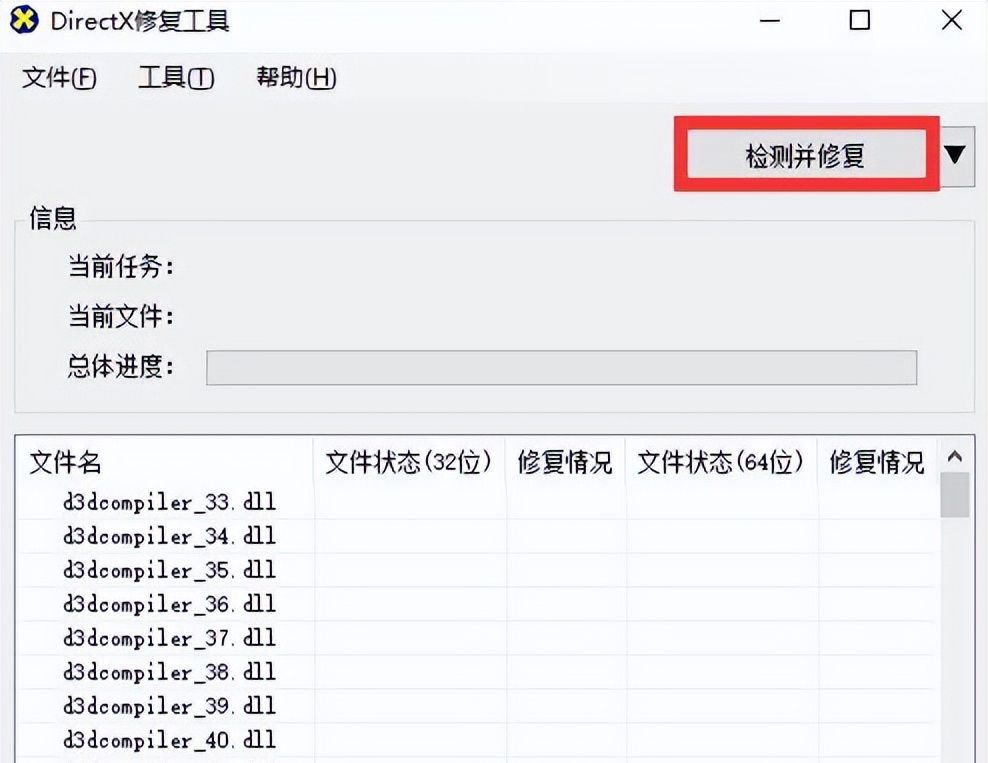This screenshot has height=763, width=988.
Task: Sort by the 文件名 column header
Action: click(x=66, y=462)
